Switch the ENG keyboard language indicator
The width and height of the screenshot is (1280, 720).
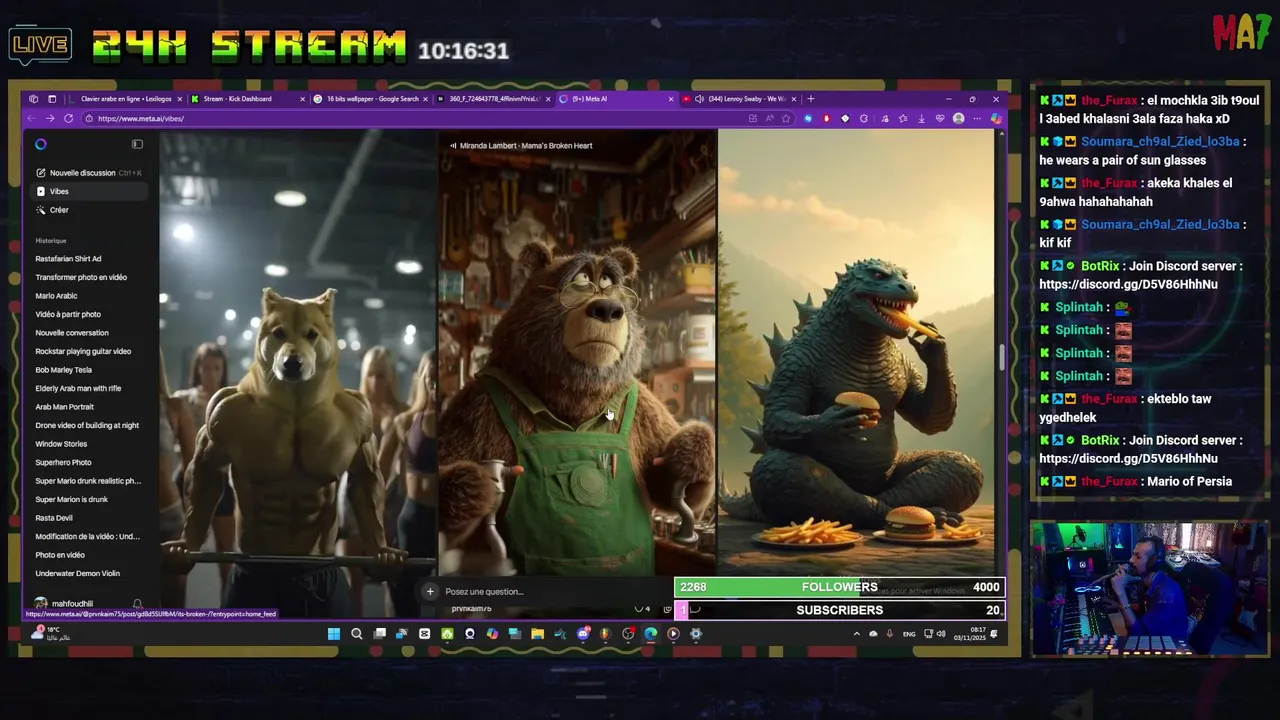[909, 634]
